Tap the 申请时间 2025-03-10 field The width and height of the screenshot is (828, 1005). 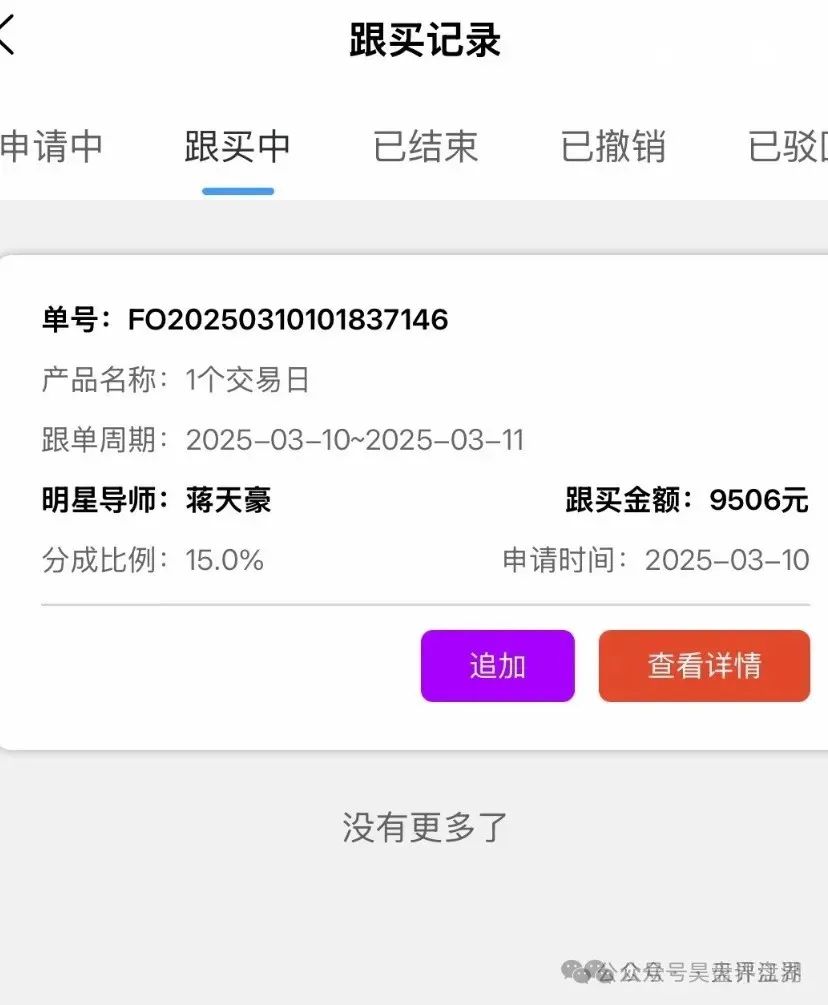pos(656,560)
